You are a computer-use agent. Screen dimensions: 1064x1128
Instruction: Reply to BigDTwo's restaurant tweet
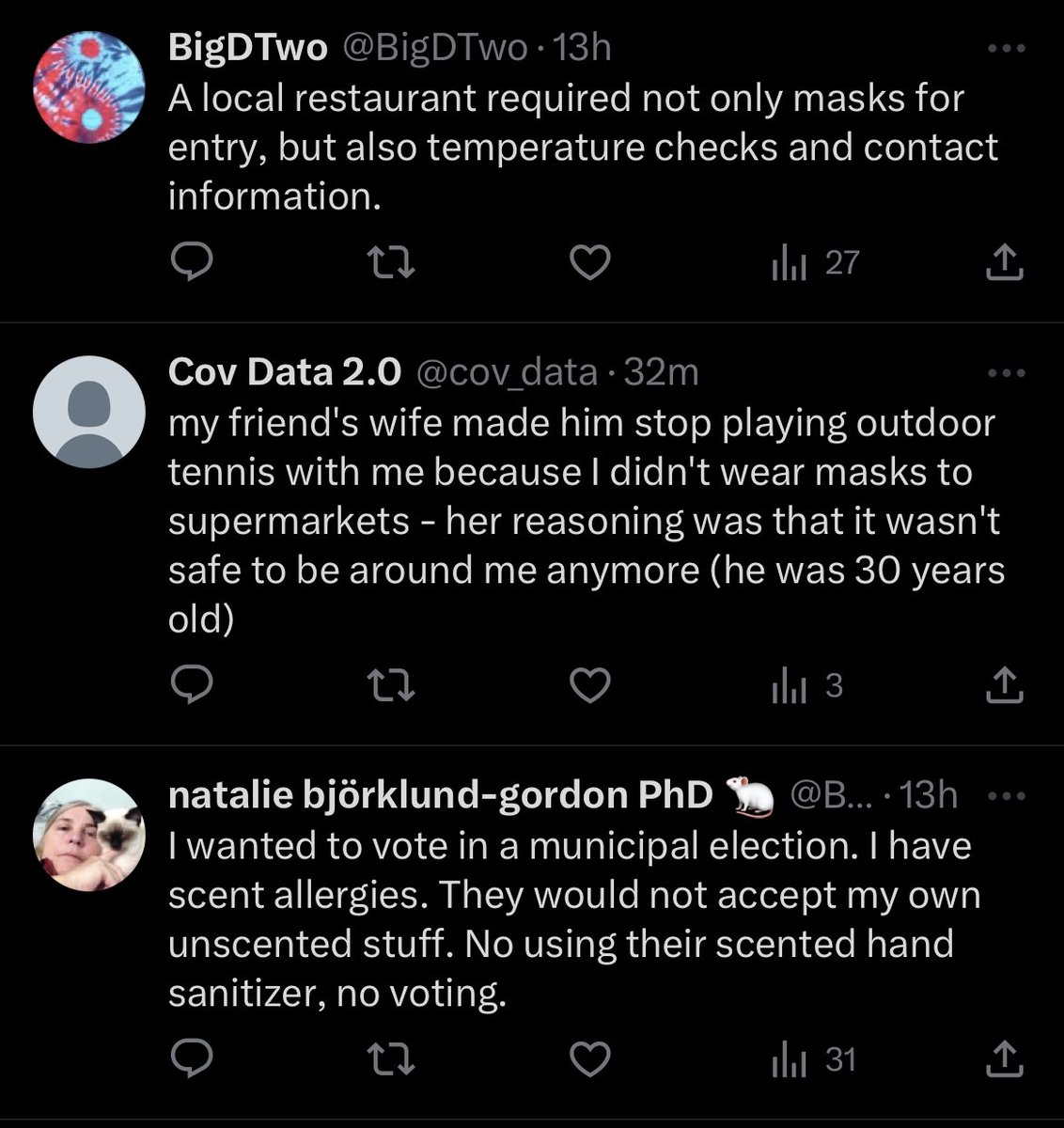(x=194, y=263)
